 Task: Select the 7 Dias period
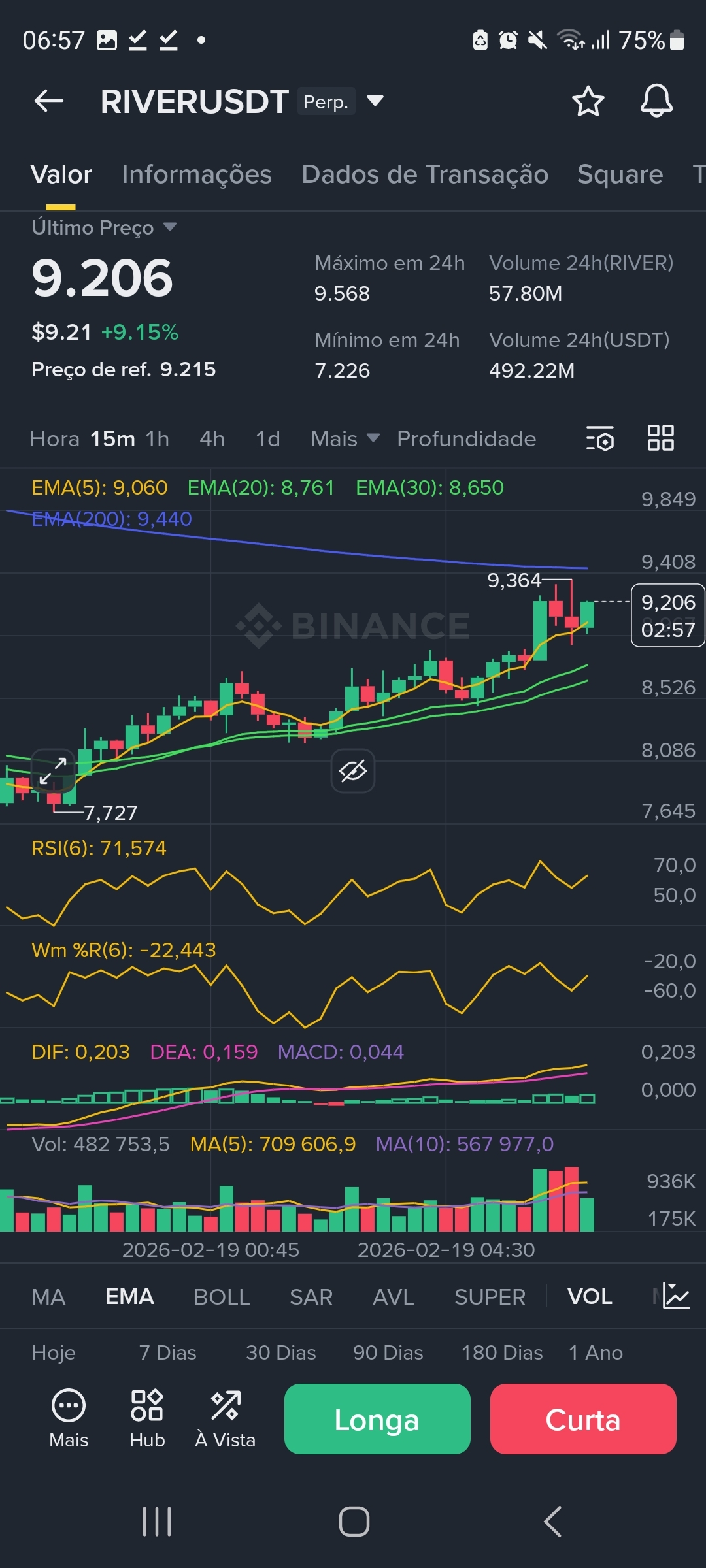168,1352
